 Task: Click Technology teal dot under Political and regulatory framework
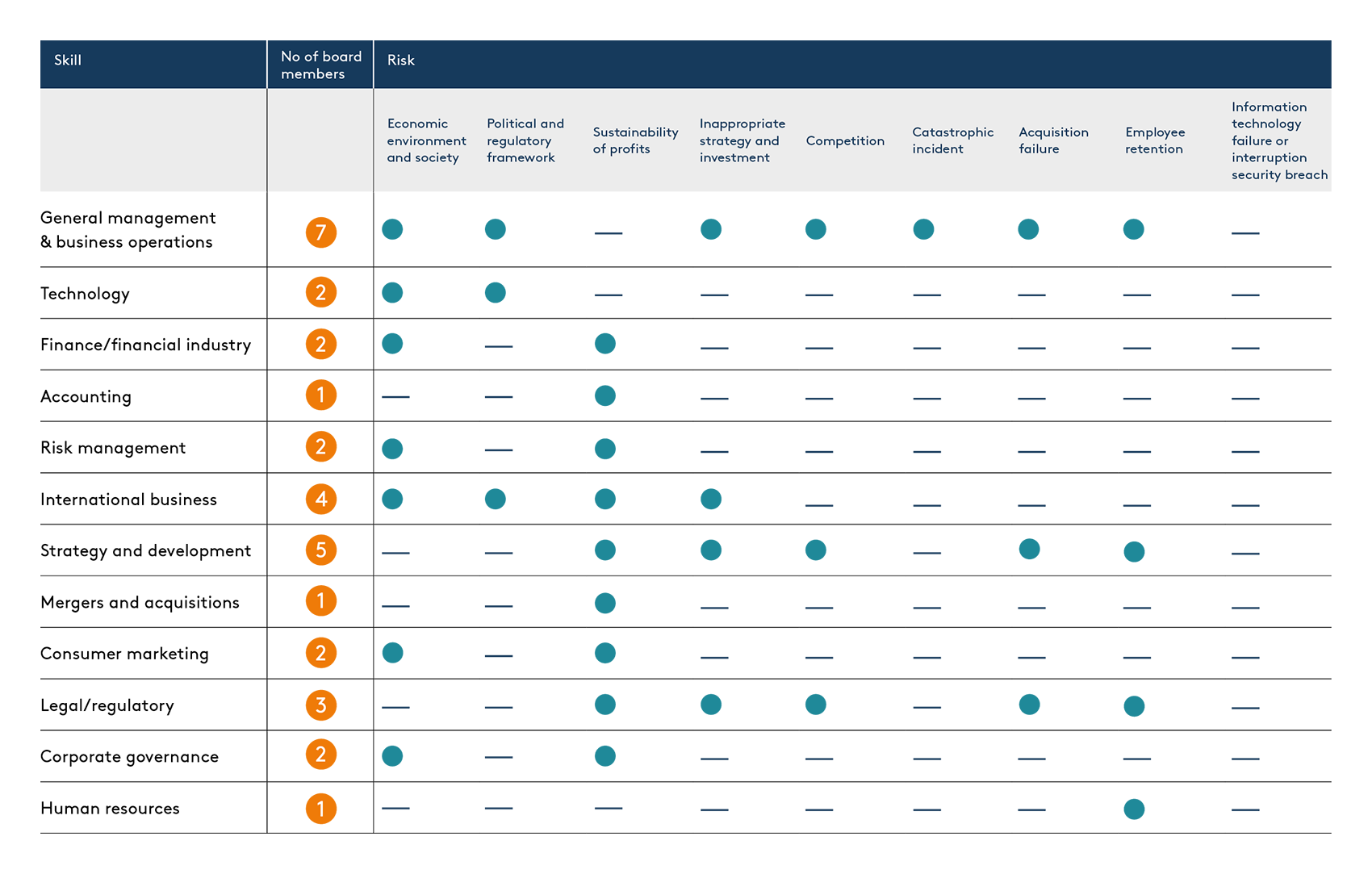[x=496, y=292]
